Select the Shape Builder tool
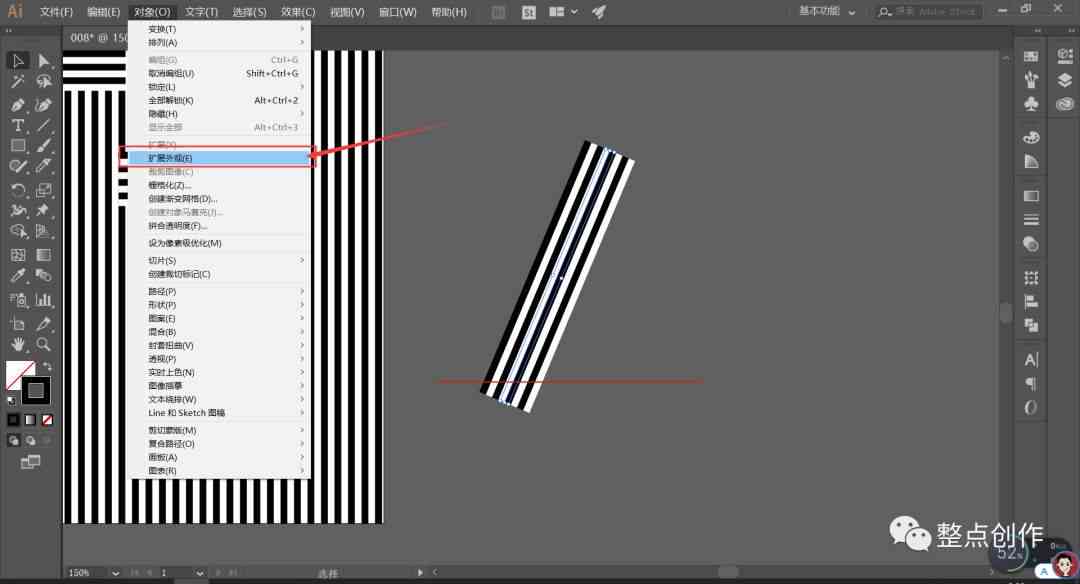The height and width of the screenshot is (584, 1080). [18, 231]
